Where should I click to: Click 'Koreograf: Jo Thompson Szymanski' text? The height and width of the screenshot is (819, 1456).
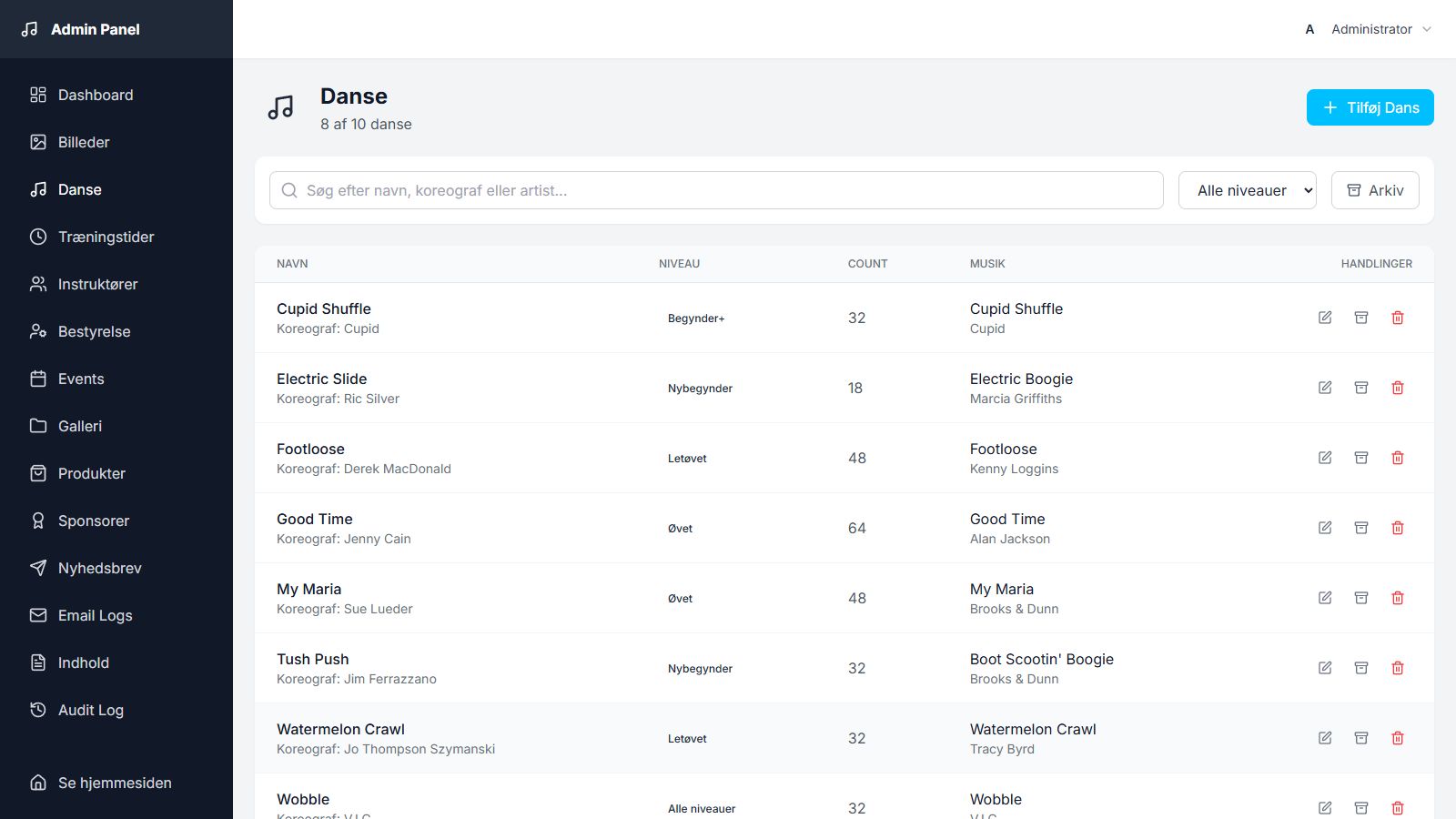coord(386,749)
